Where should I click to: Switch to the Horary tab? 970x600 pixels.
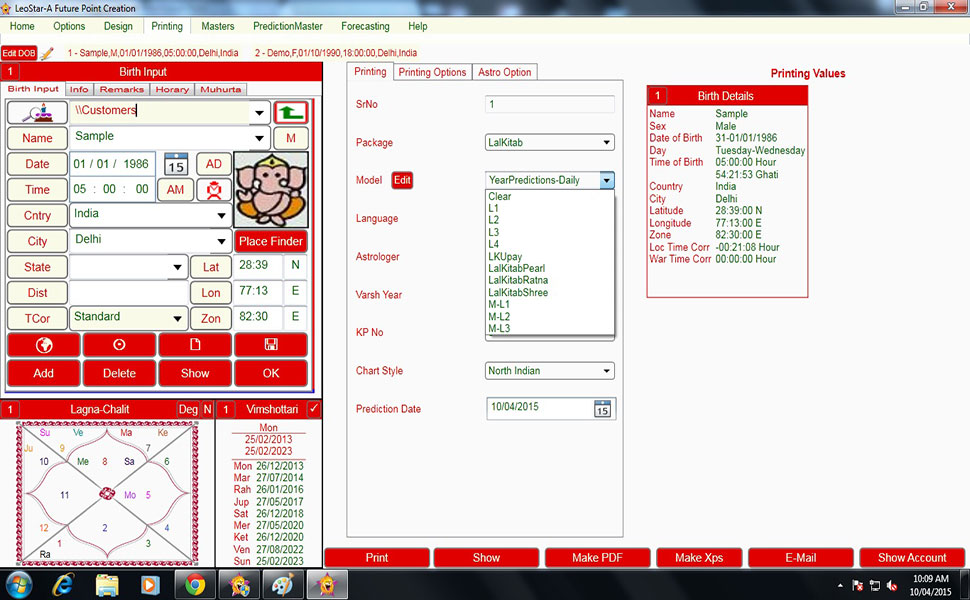point(172,89)
